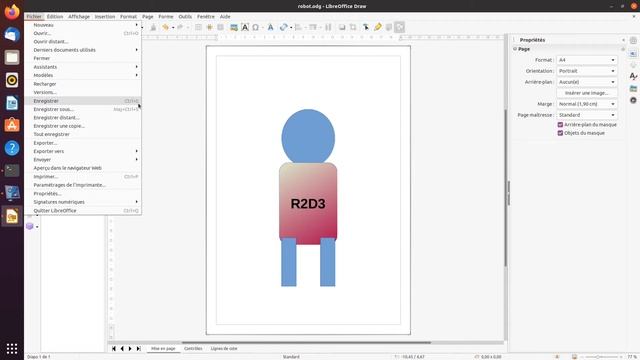Expand the Nouveau submenu
Viewport: 640px width, 360px height.
pos(83,25)
